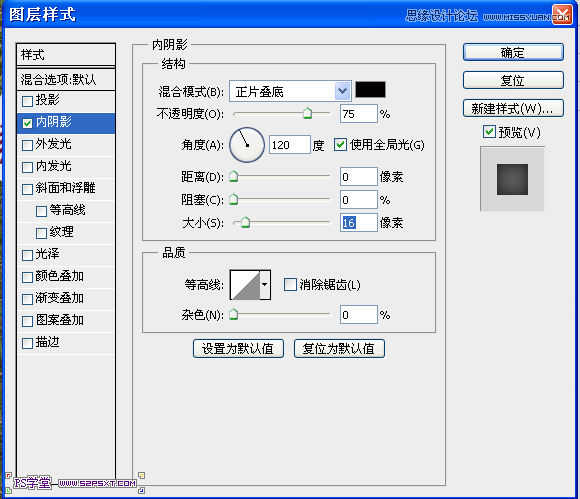580x499 pixels.
Task: Click 设置为默认值 make default button
Action: coord(238,348)
